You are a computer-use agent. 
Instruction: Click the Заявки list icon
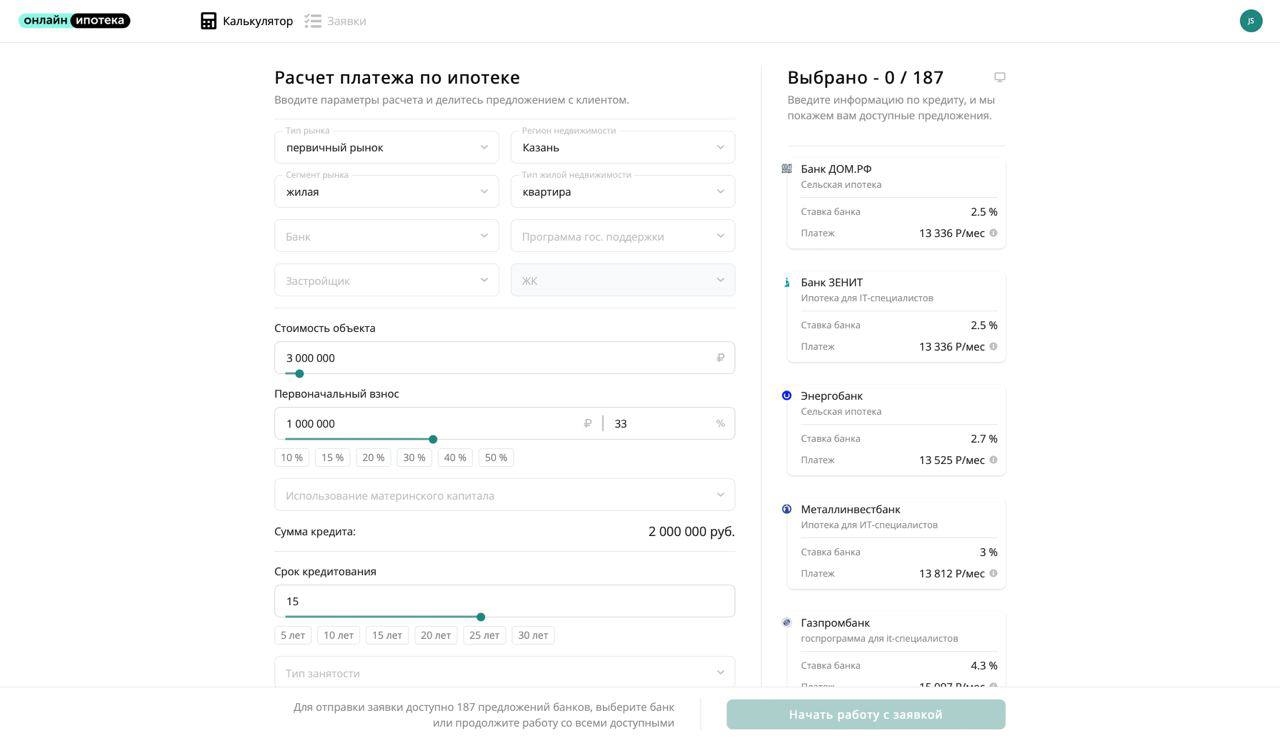coord(313,21)
